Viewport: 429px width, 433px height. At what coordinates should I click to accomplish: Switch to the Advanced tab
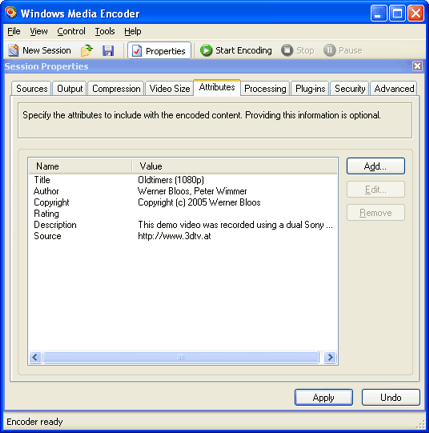pyautogui.click(x=394, y=89)
